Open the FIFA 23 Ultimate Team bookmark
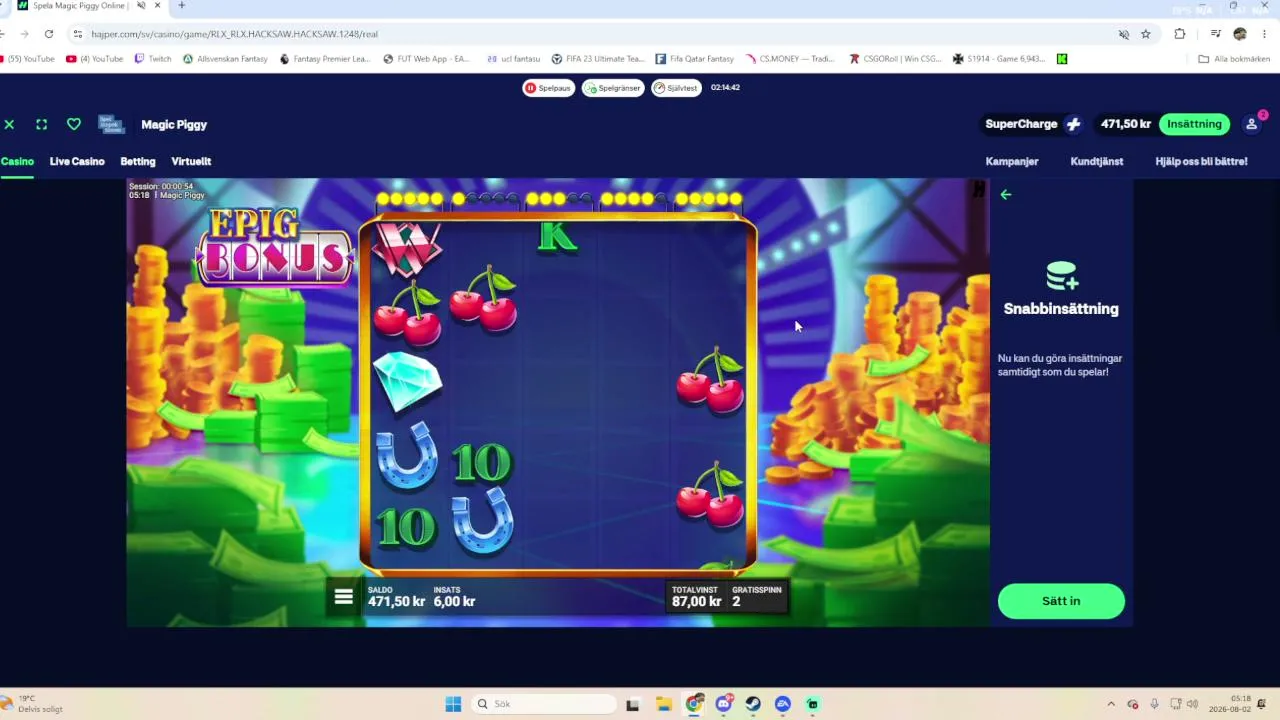Screen dimensions: 1280x720 598,59
